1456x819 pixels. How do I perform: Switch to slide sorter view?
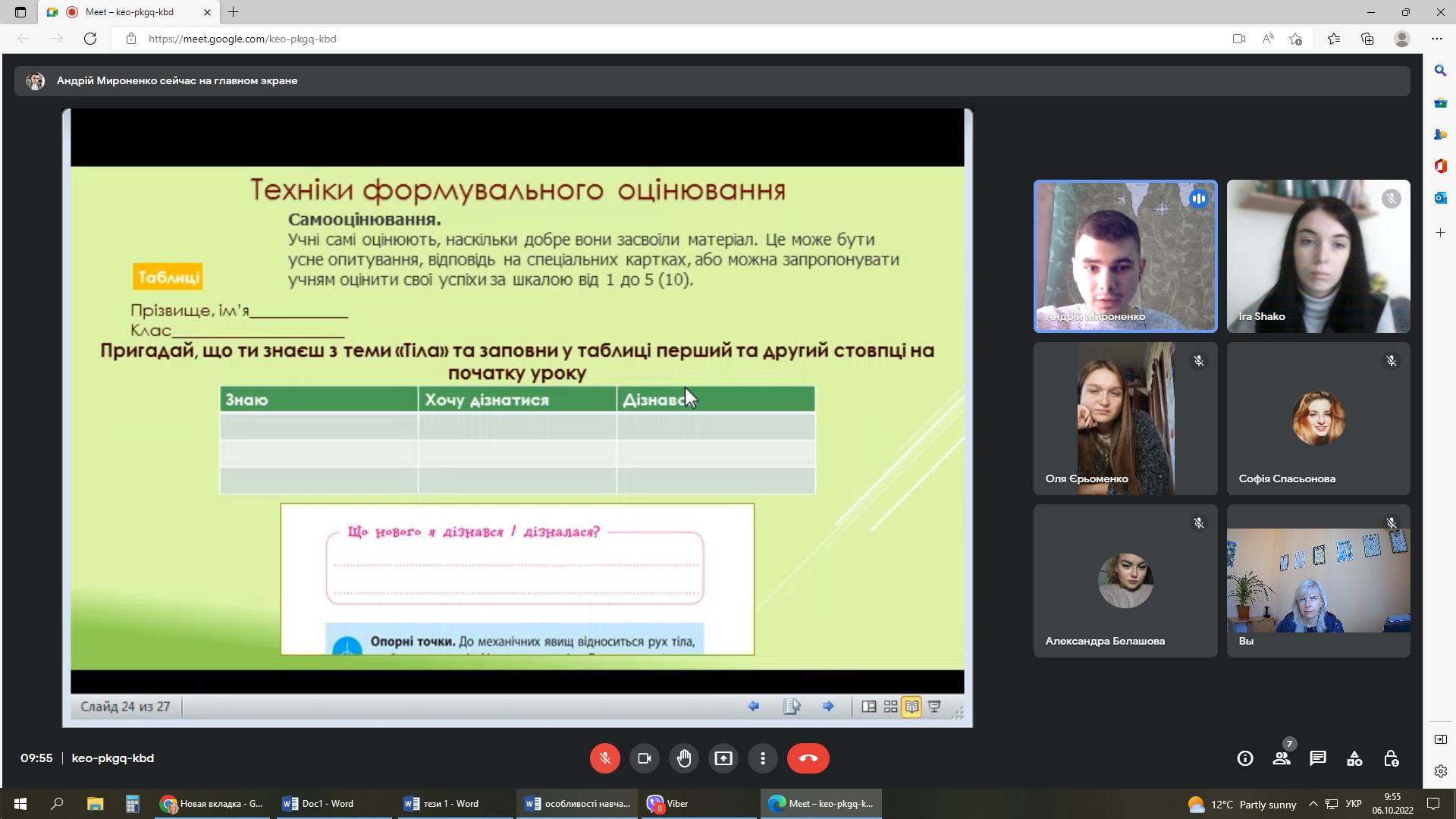[x=890, y=707]
